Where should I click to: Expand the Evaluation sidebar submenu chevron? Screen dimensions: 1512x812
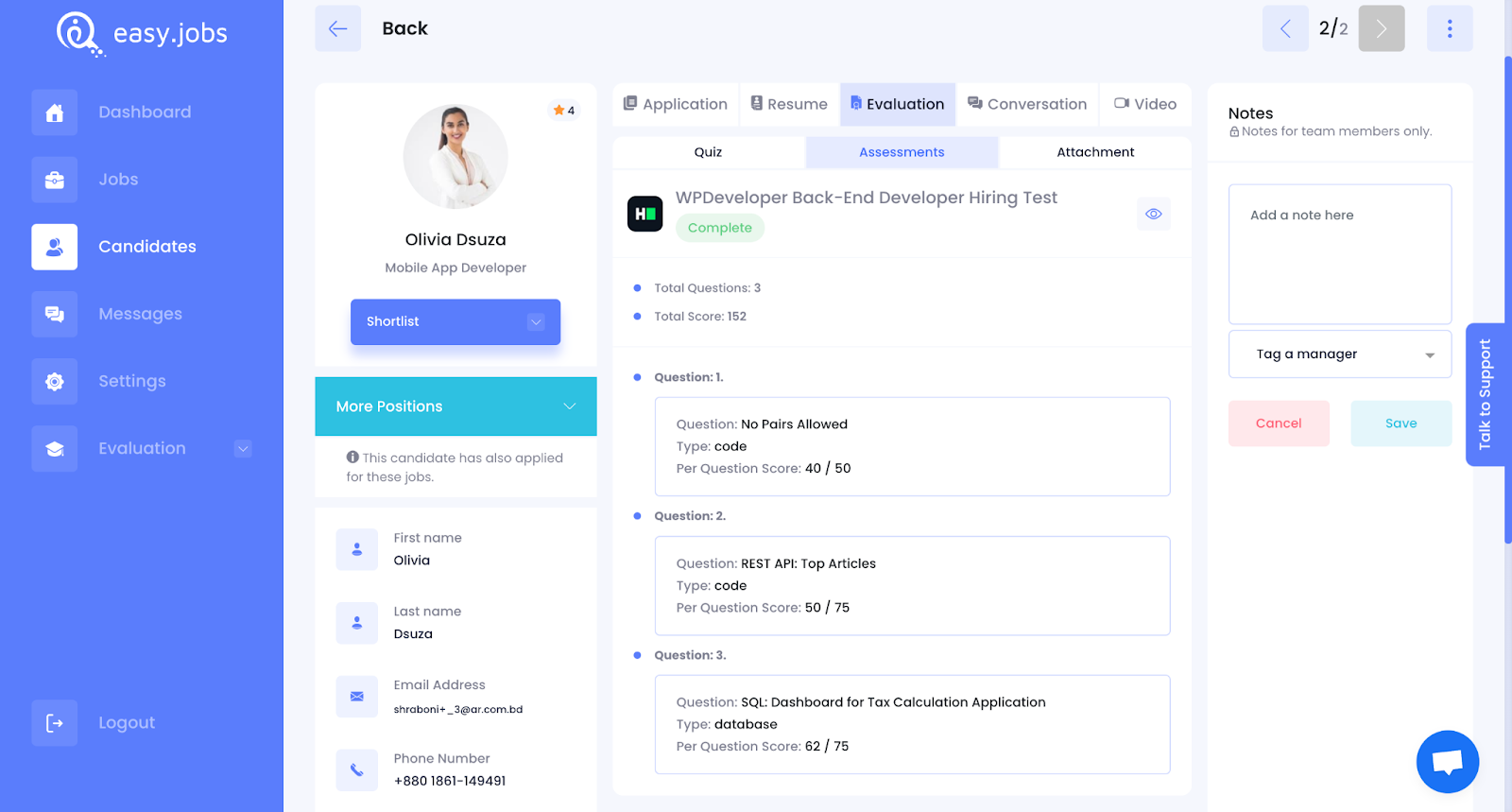click(x=243, y=449)
